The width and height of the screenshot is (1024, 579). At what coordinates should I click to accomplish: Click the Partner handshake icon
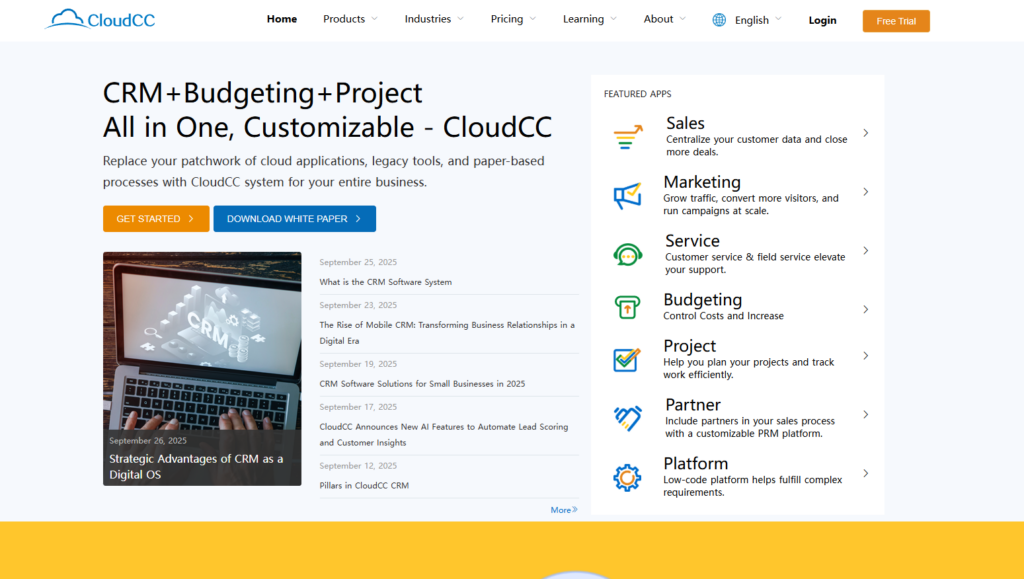627,418
